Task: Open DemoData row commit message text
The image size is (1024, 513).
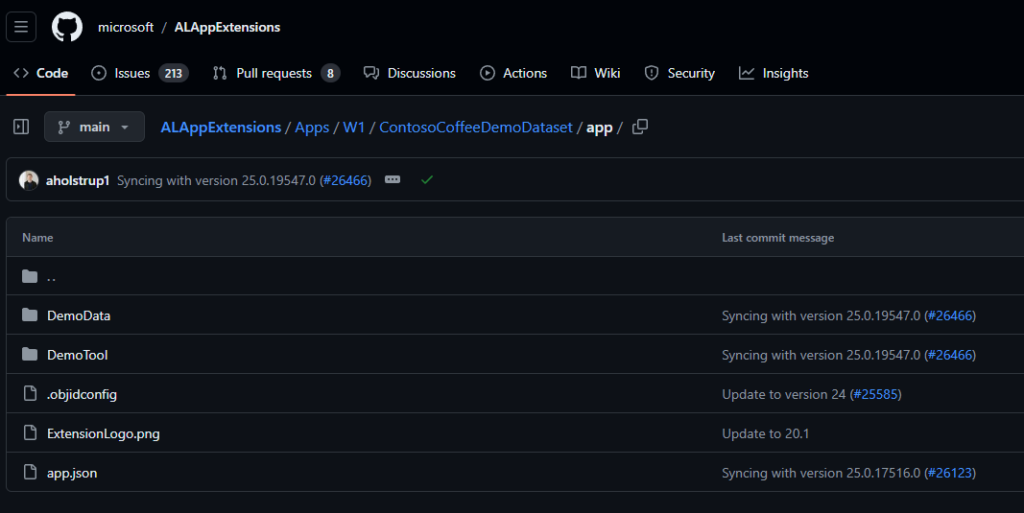Action: (821, 316)
